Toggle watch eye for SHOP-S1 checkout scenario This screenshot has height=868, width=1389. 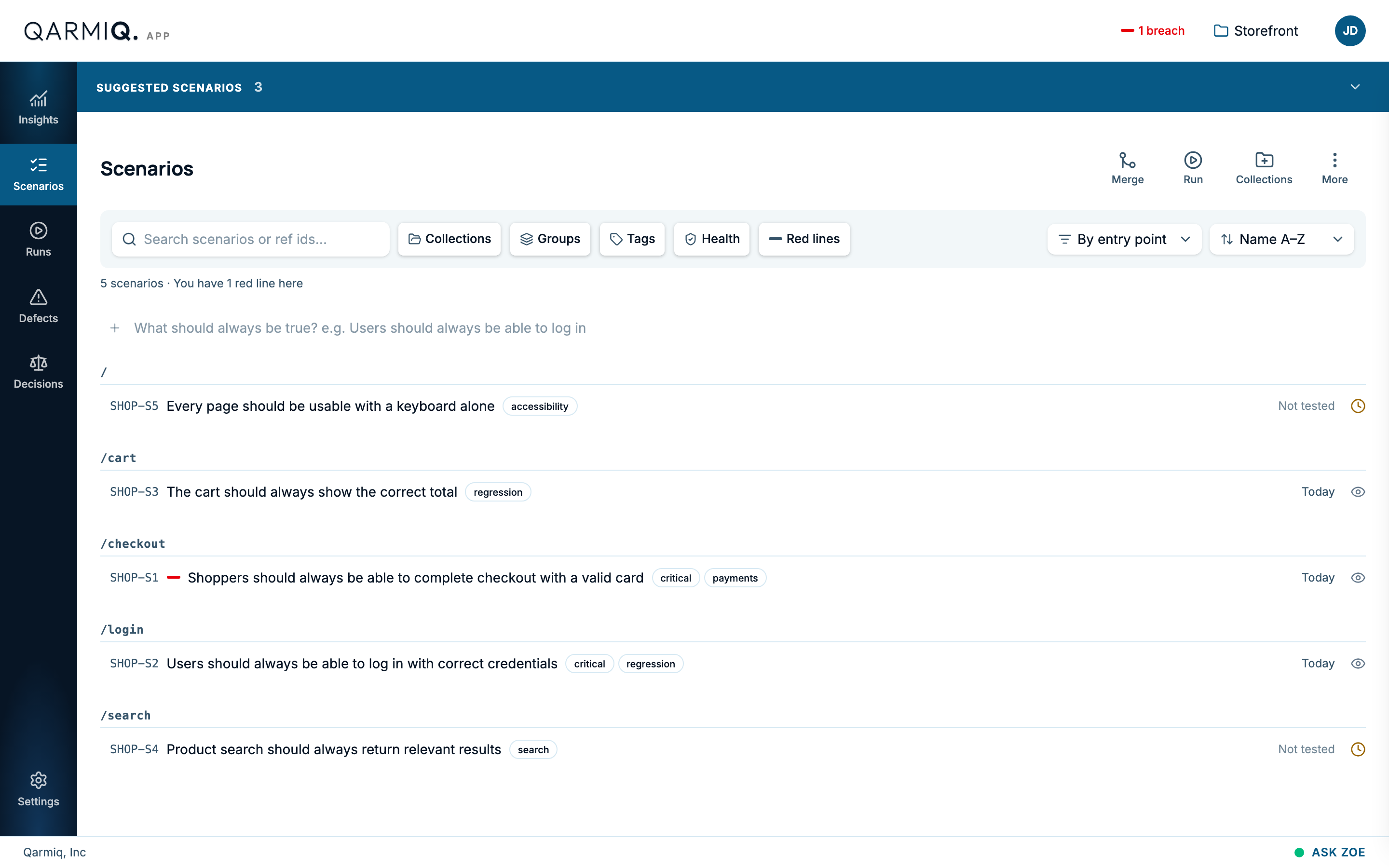(1358, 578)
